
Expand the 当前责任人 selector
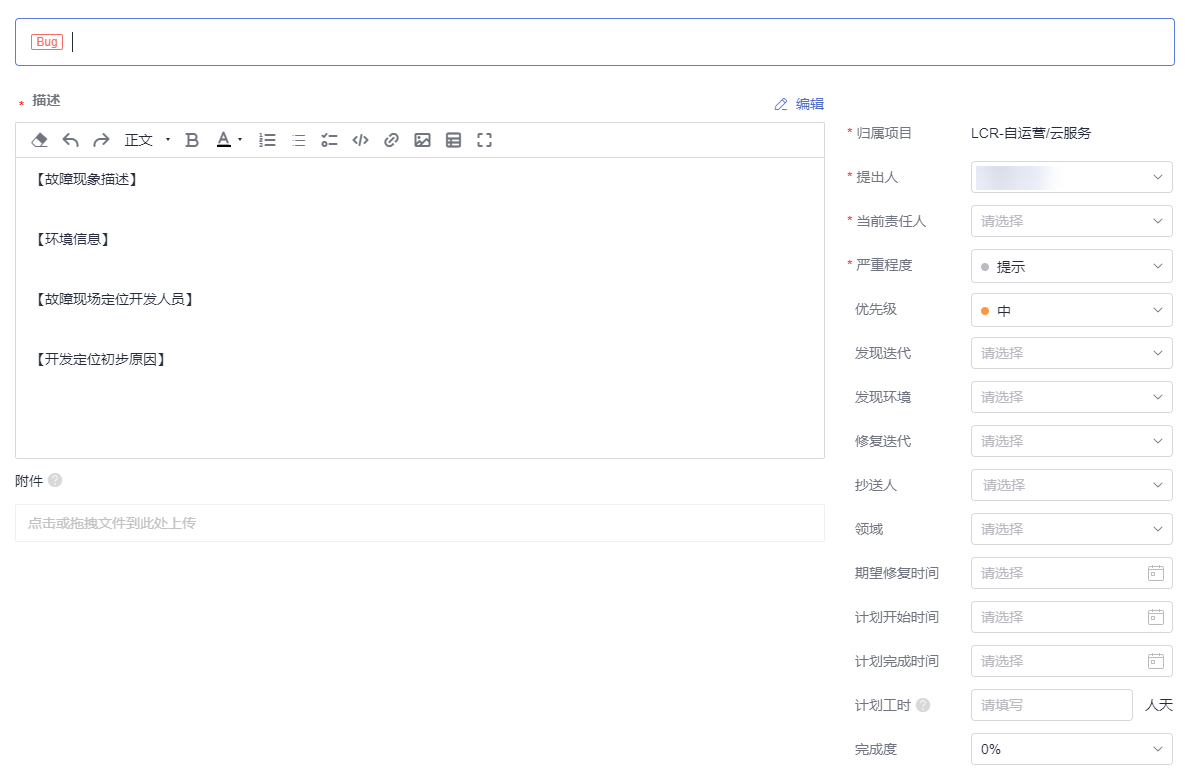pos(1071,222)
